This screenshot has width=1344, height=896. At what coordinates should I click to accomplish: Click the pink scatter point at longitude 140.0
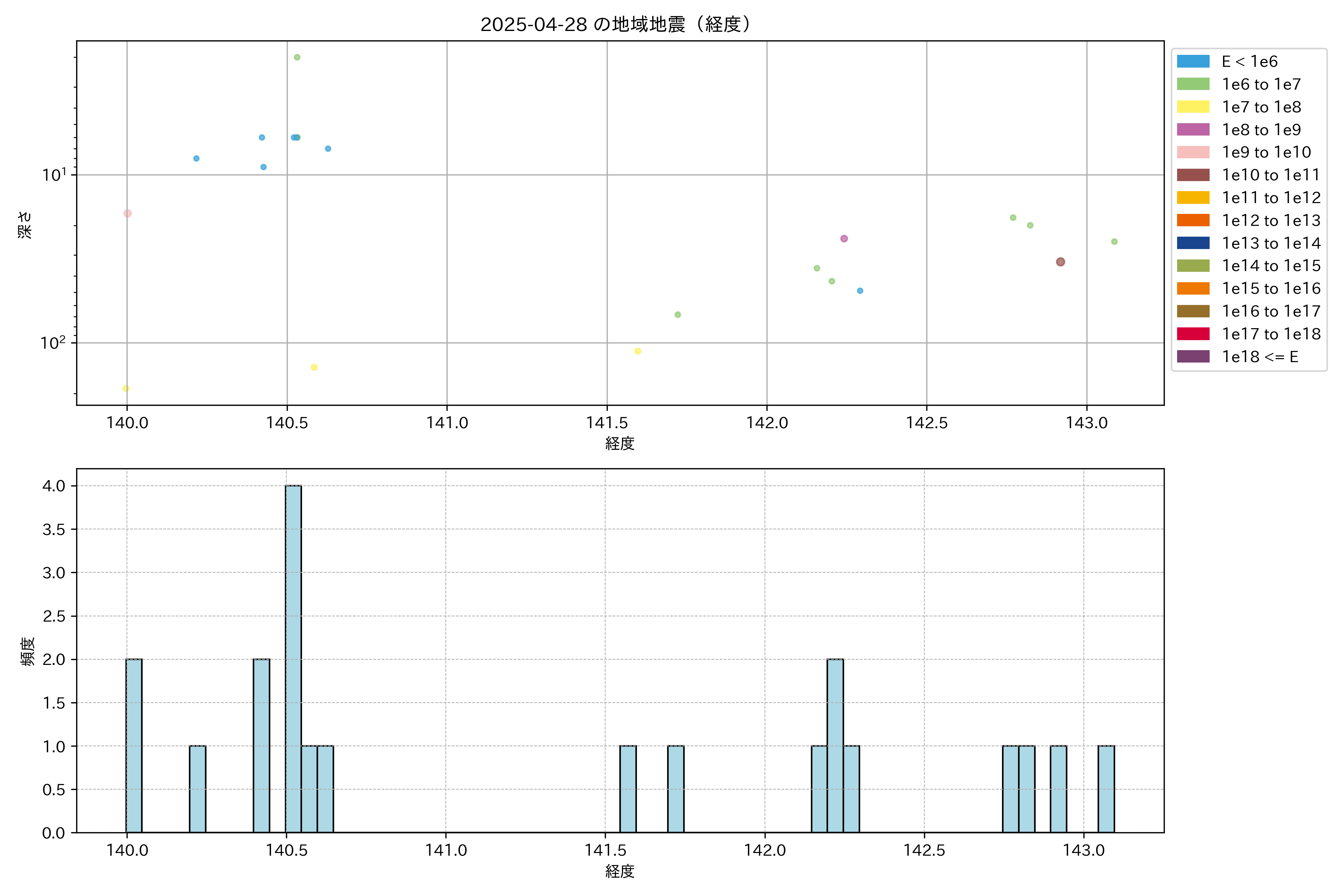(x=127, y=214)
